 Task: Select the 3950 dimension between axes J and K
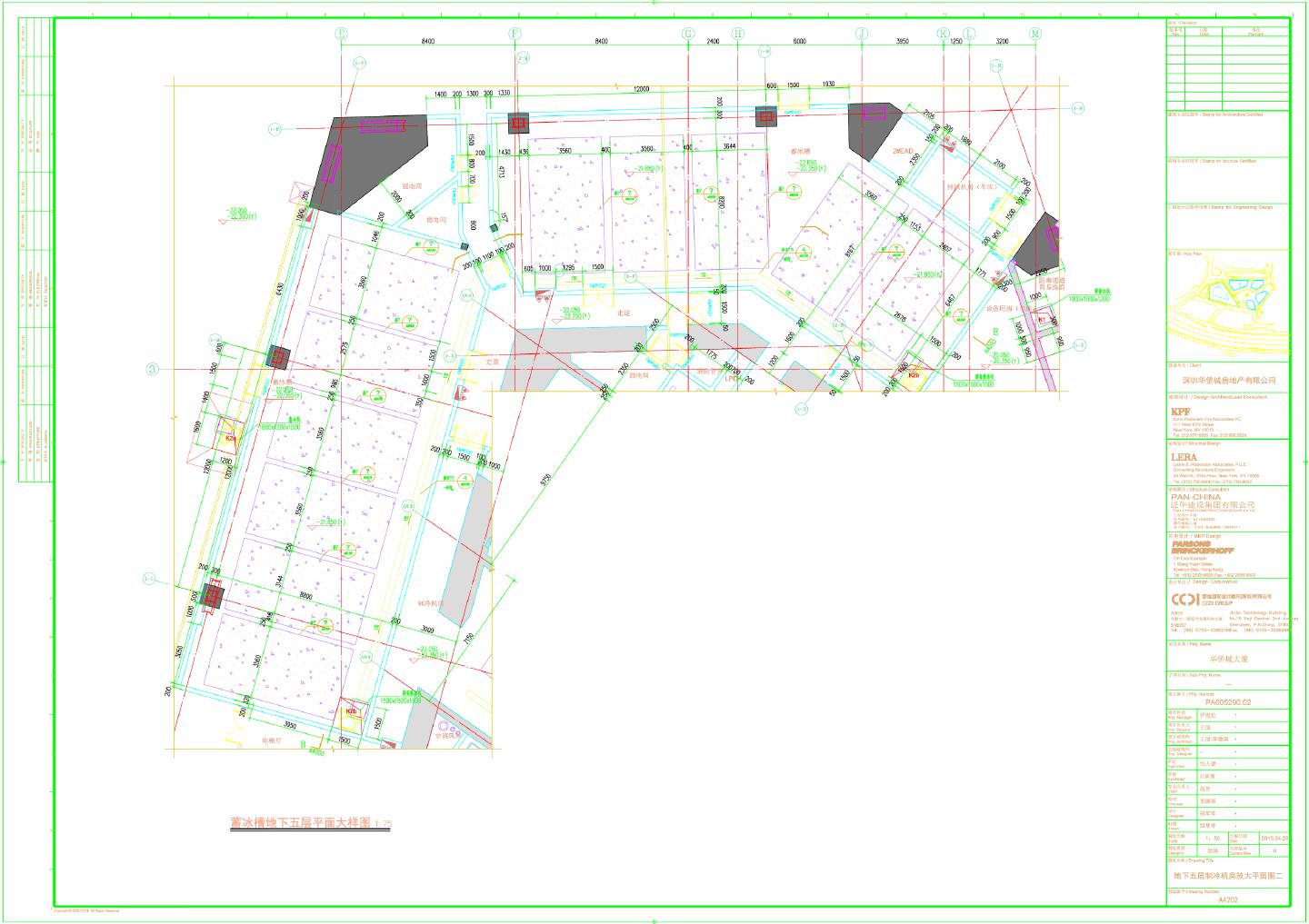pos(902,42)
